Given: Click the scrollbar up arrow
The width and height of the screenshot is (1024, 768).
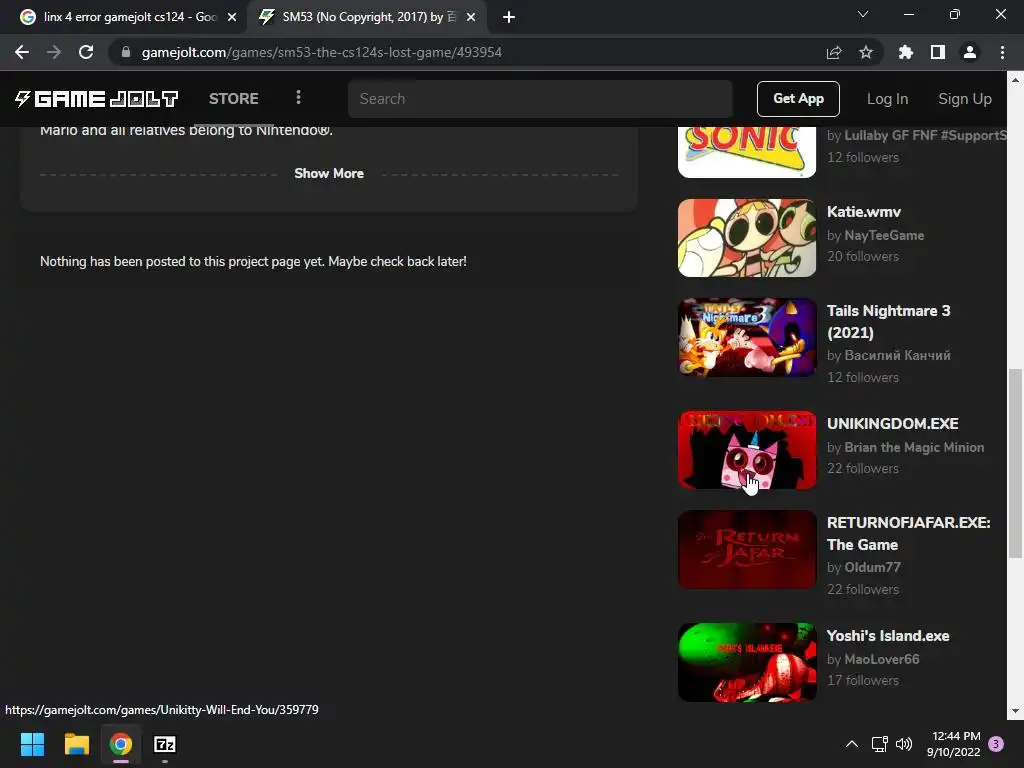Looking at the screenshot, I should point(1015,80).
